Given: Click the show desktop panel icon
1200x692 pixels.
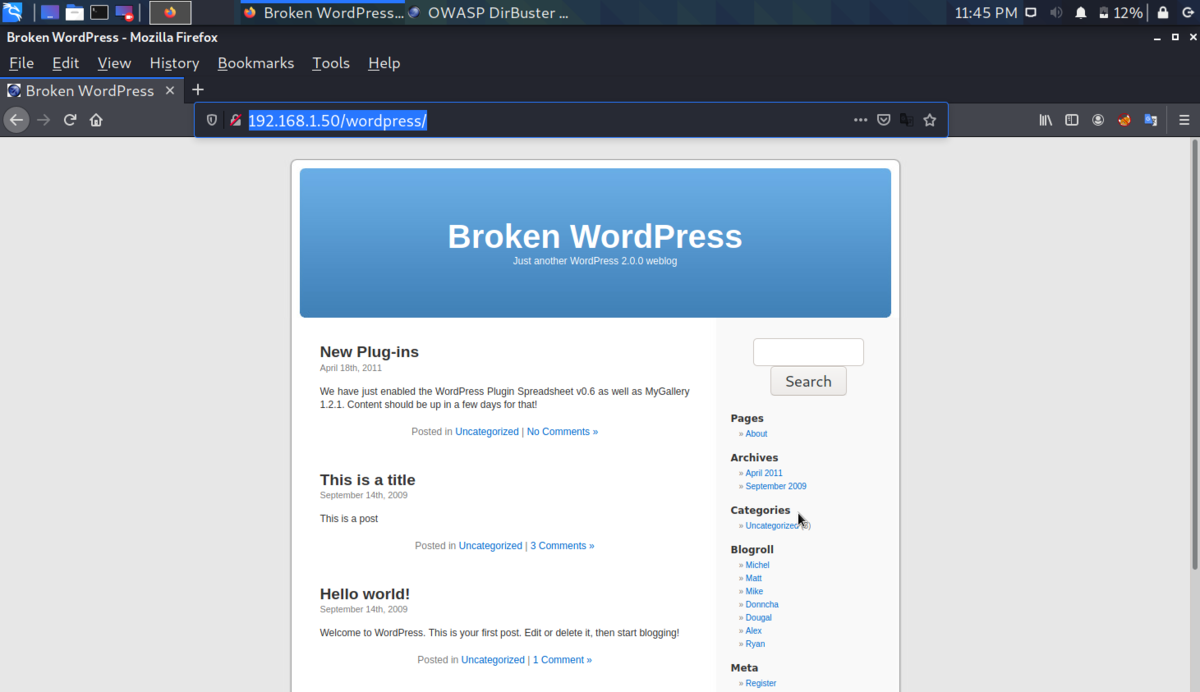Looking at the screenshot, I should [x=50, y=13].
